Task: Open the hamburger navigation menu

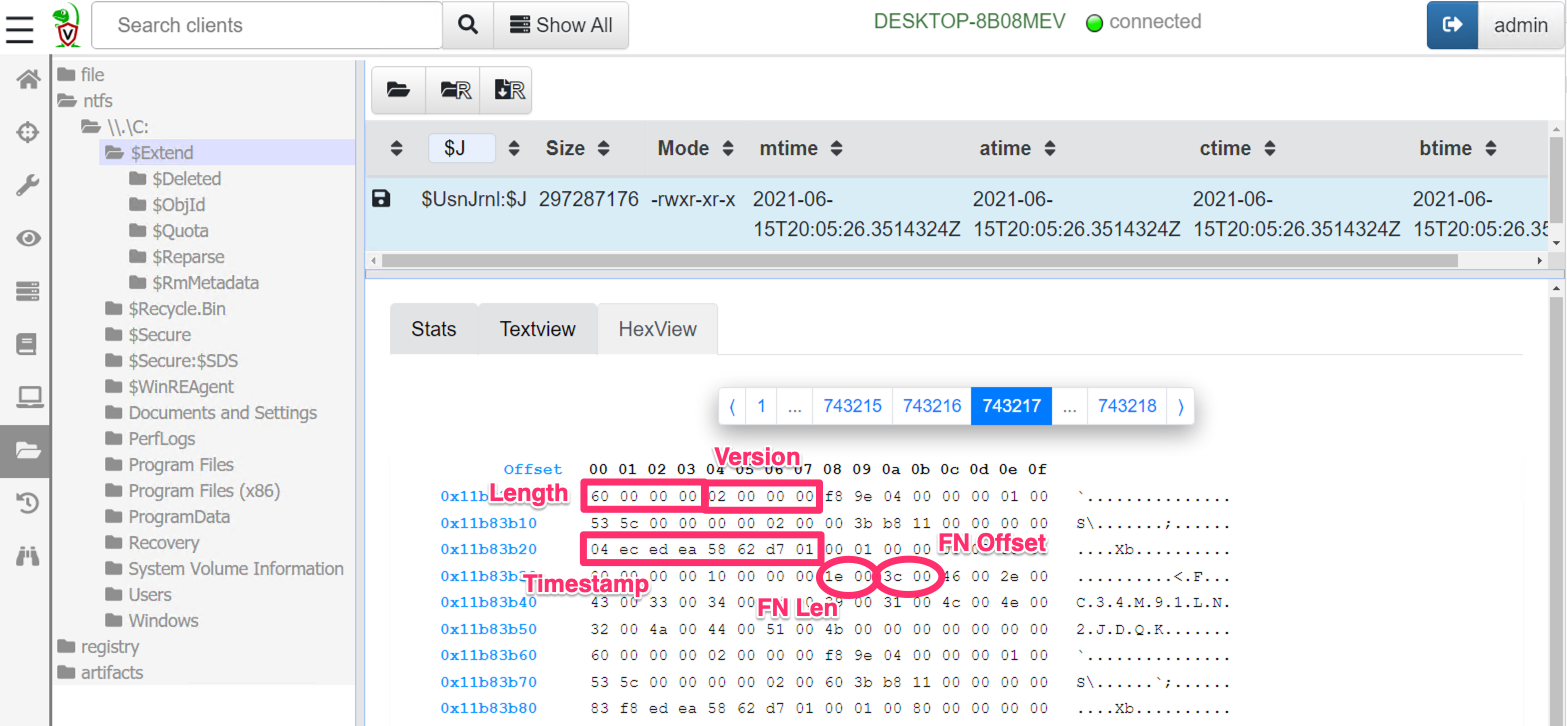Action: coord(20,27)
